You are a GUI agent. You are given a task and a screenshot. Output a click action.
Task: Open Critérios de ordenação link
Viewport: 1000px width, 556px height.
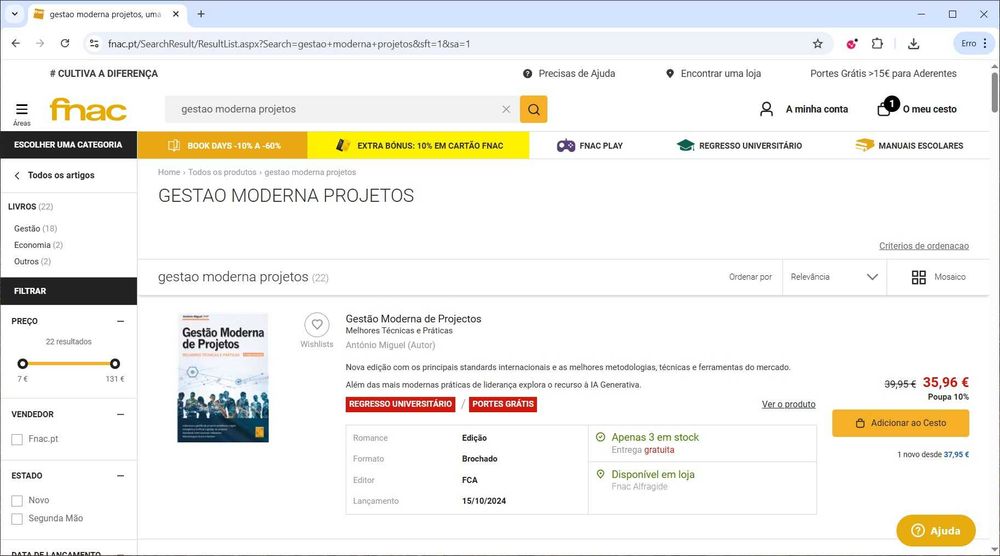click(x=923, y=245)
